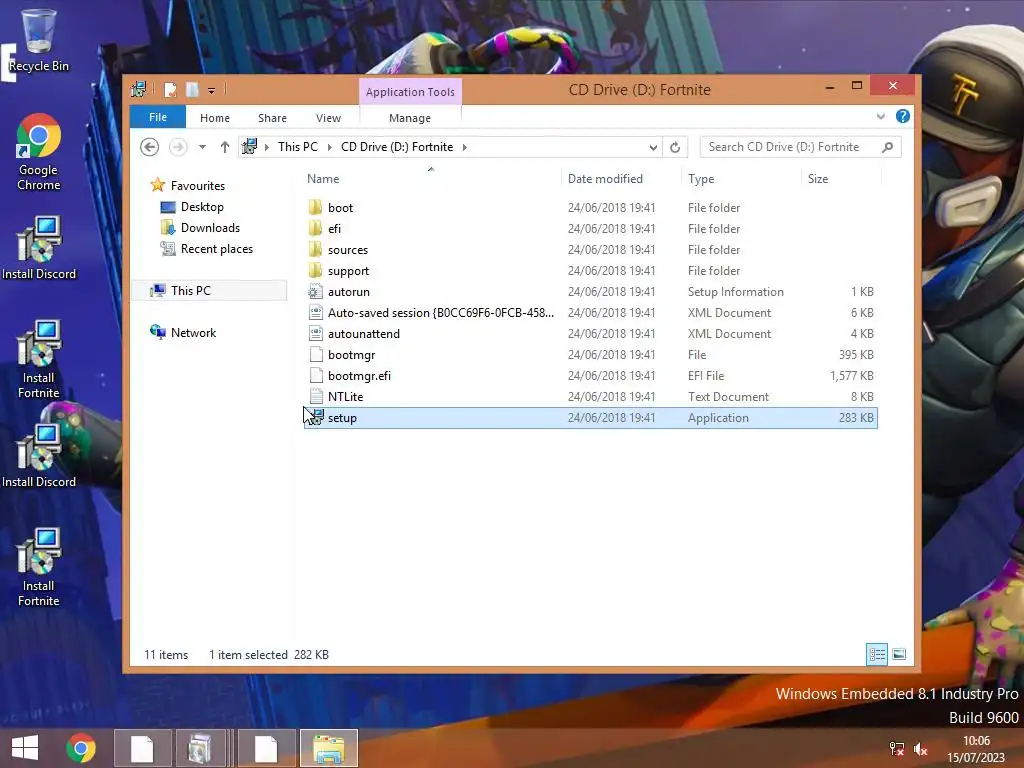The width and height of the screenshot is (1024, 768).
Task: Open File Explorer taskbar button
Action: (329, 748)
